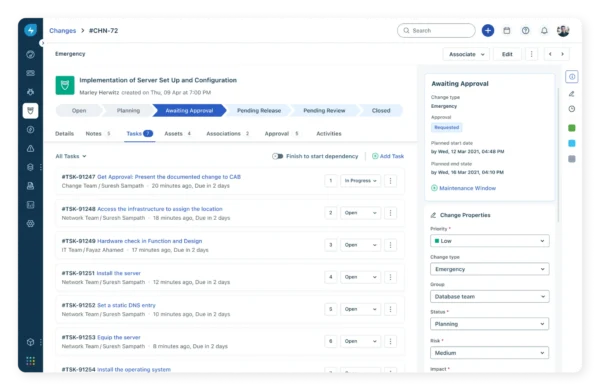
Task: Click the blue square on right rail
Action: [572, 144]
